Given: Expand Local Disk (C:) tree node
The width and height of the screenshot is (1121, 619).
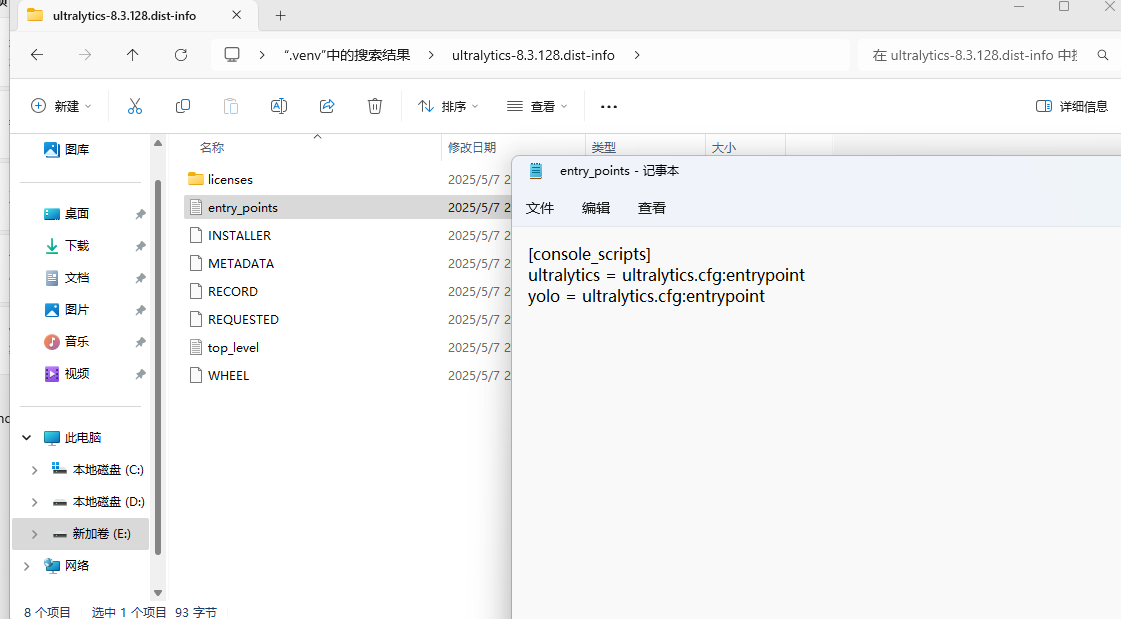Looking at the screenshot, I should click(x=34, y=470).
